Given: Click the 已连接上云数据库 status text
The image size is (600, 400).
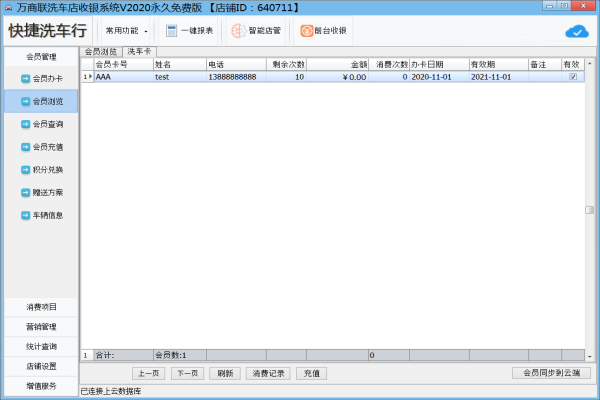Looking at the screenshot, I should point(111,391).
